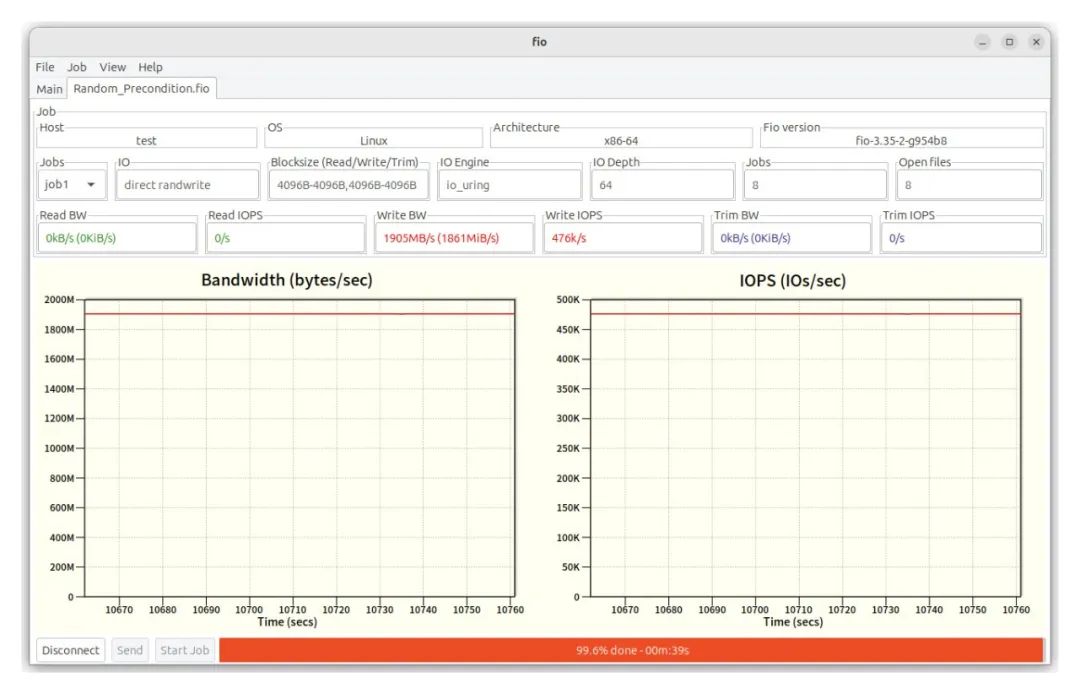Click the Read IOPS value field
The width and height of the screenshot is (1080, 694).
click(x=286, y=238)
